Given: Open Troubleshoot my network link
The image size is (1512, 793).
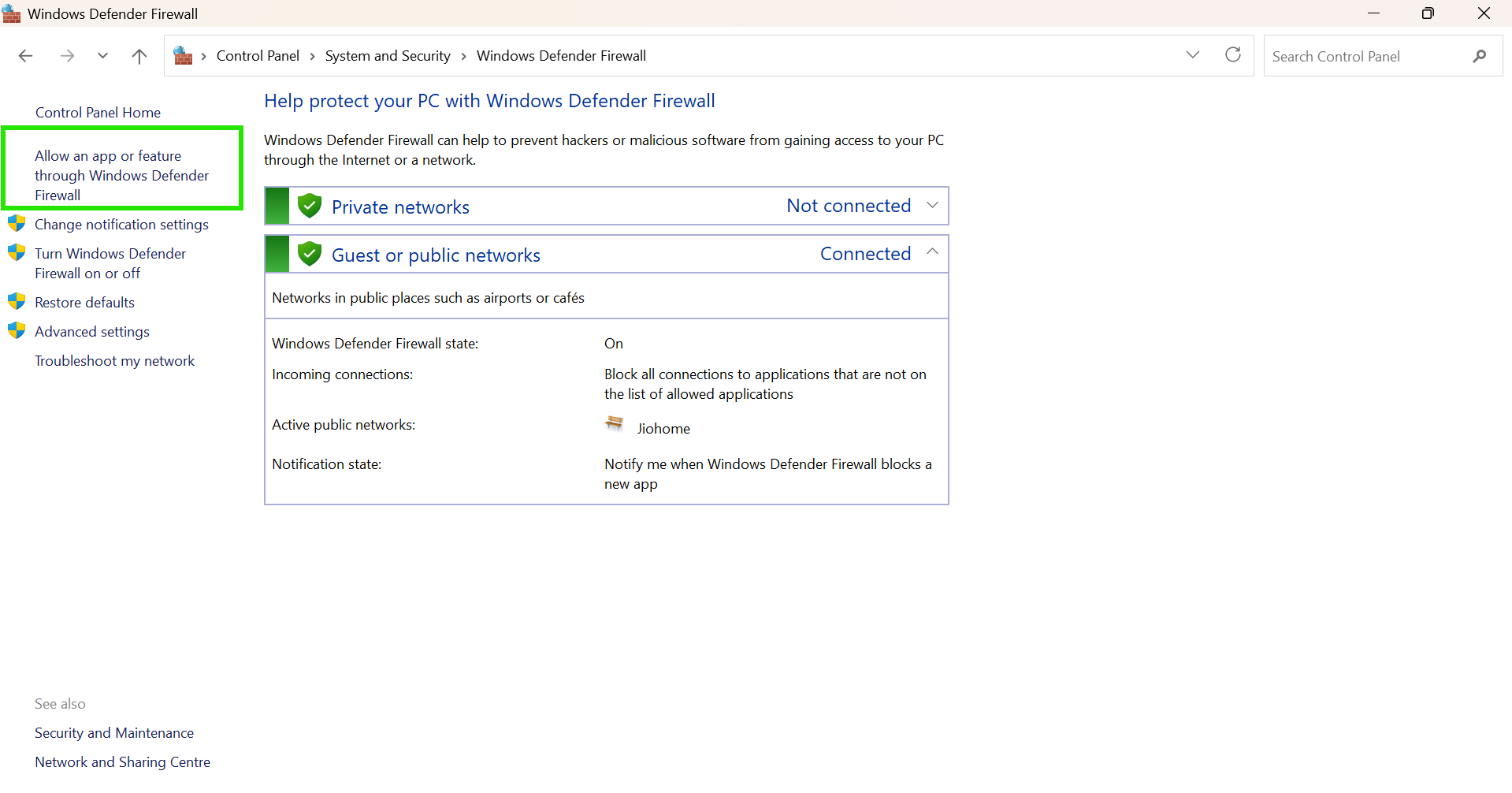Looking at the screenshot, I should pyautogui.click(x=114, y=361).
